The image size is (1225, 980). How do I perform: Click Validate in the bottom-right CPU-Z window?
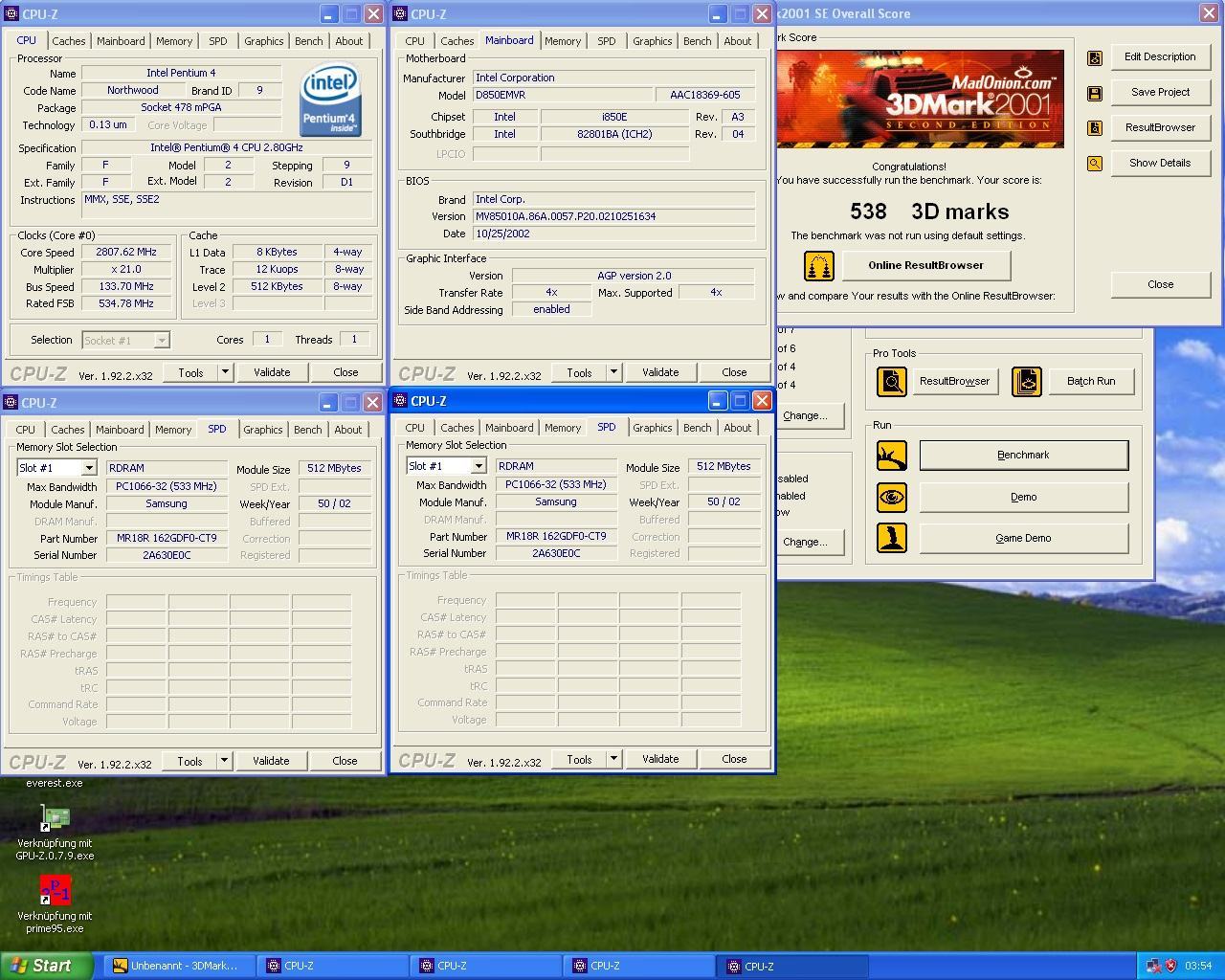point(659,759)
